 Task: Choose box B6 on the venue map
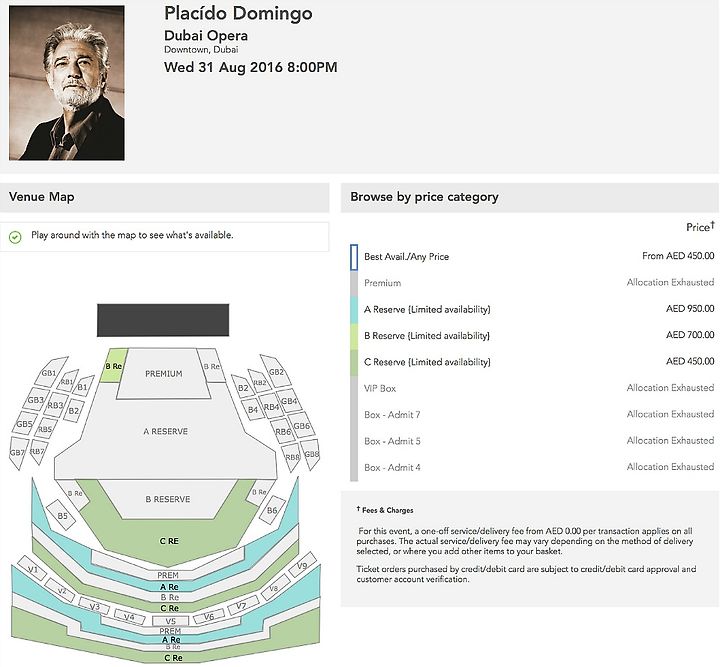pyautogui.click(x=272, y=510)
